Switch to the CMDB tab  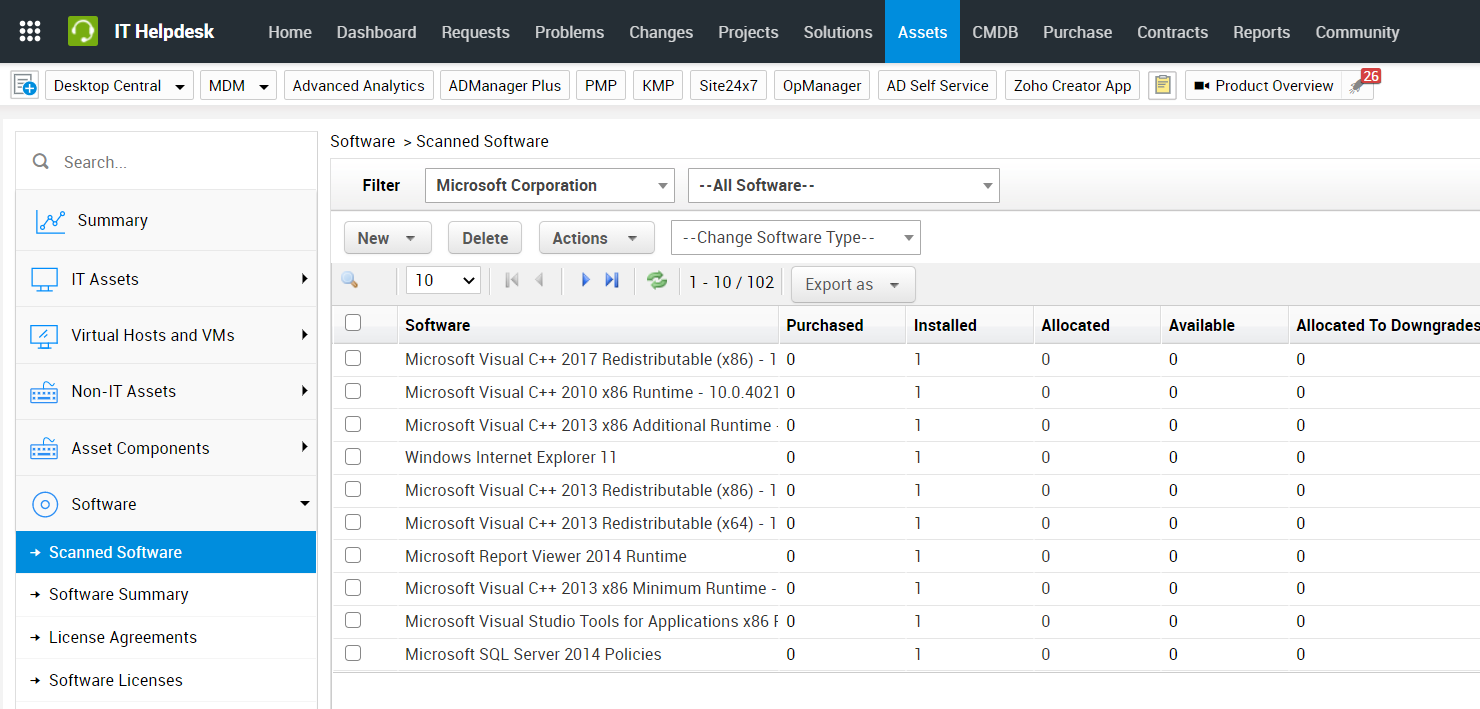(x=995, y=32)
